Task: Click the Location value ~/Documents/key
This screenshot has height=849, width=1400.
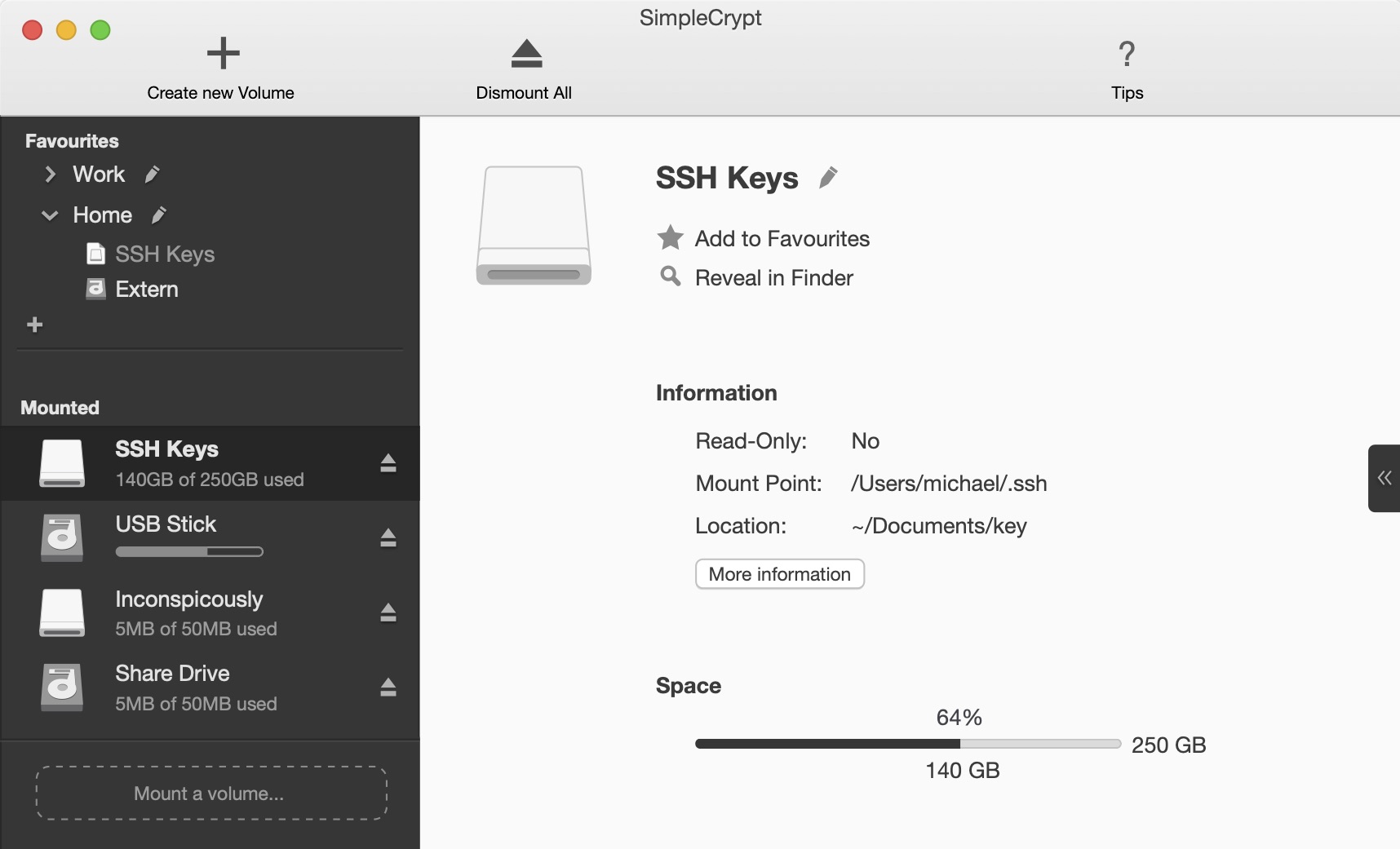Action: pos(939,526)
